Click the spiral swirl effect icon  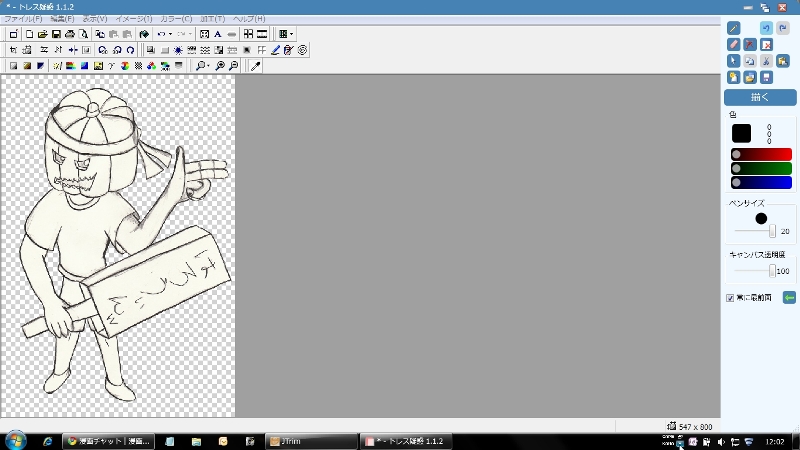(x=302, y=50)
